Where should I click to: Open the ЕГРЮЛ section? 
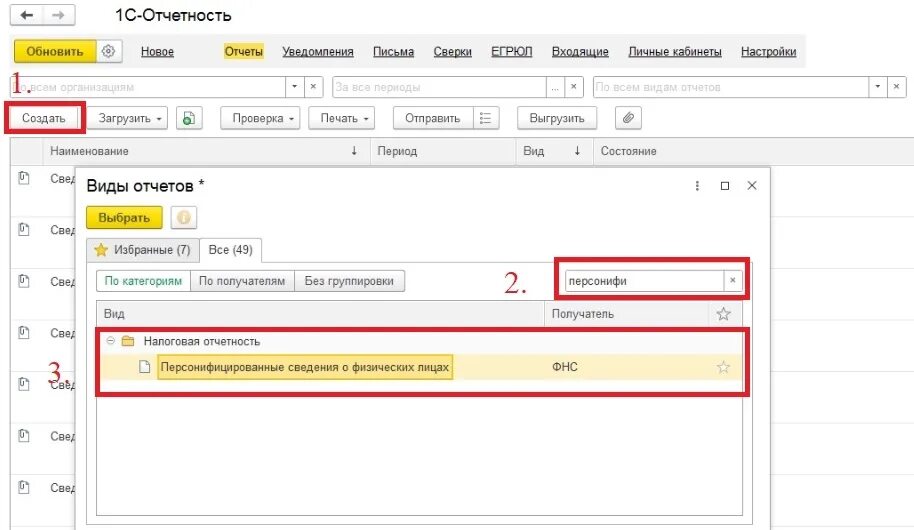(512, 52)
